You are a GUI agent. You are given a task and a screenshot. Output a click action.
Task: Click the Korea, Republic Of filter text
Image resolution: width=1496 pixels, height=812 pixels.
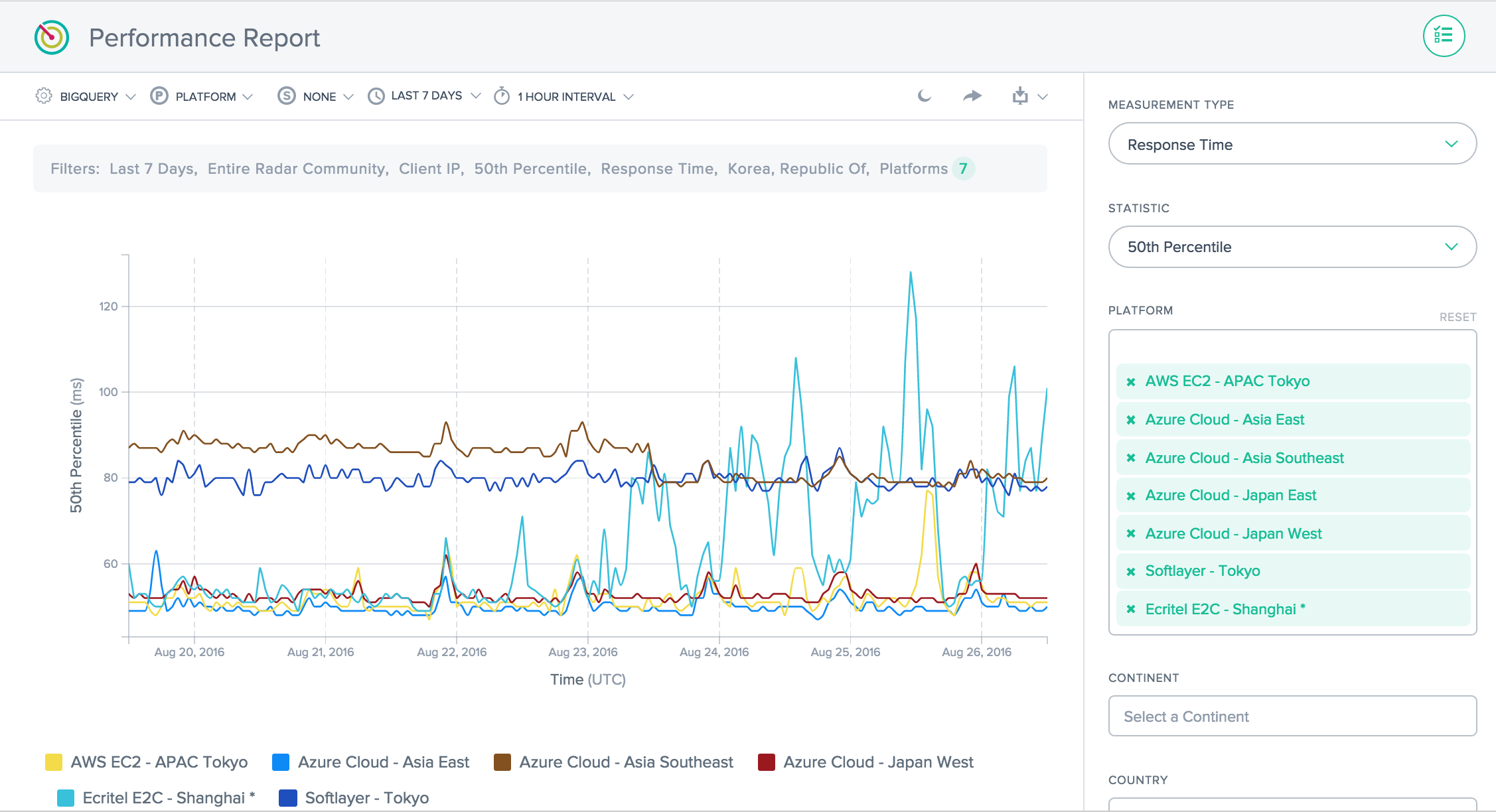tap(798, 169)
